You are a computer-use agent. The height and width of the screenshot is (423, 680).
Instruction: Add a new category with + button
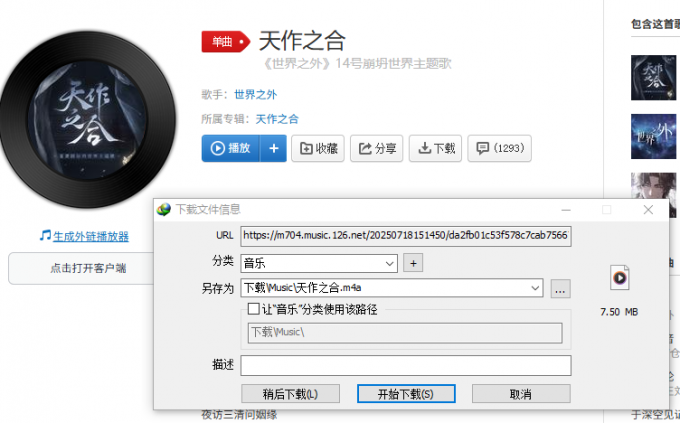pyautogui.click(x=413, y=263)
